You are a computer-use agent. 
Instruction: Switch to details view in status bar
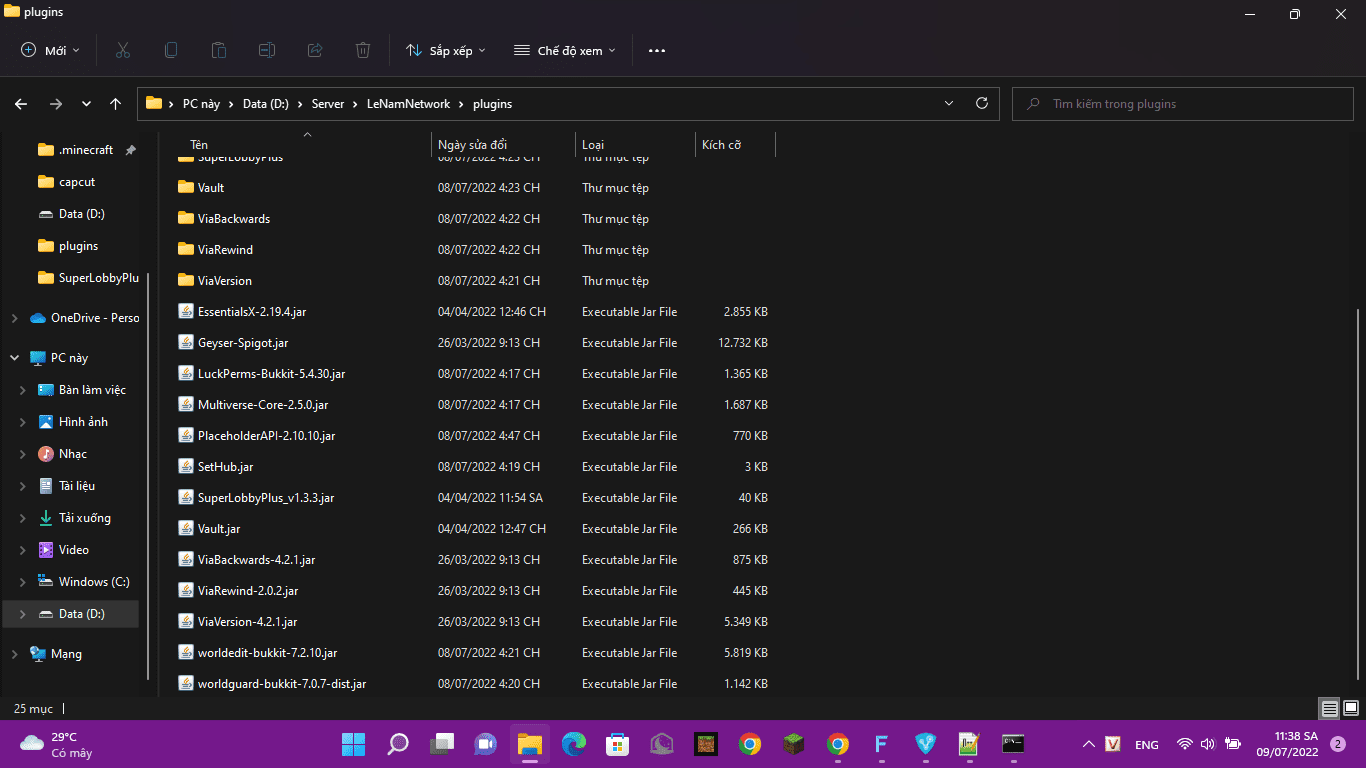pyautogui.click(x=1329, y=708)
